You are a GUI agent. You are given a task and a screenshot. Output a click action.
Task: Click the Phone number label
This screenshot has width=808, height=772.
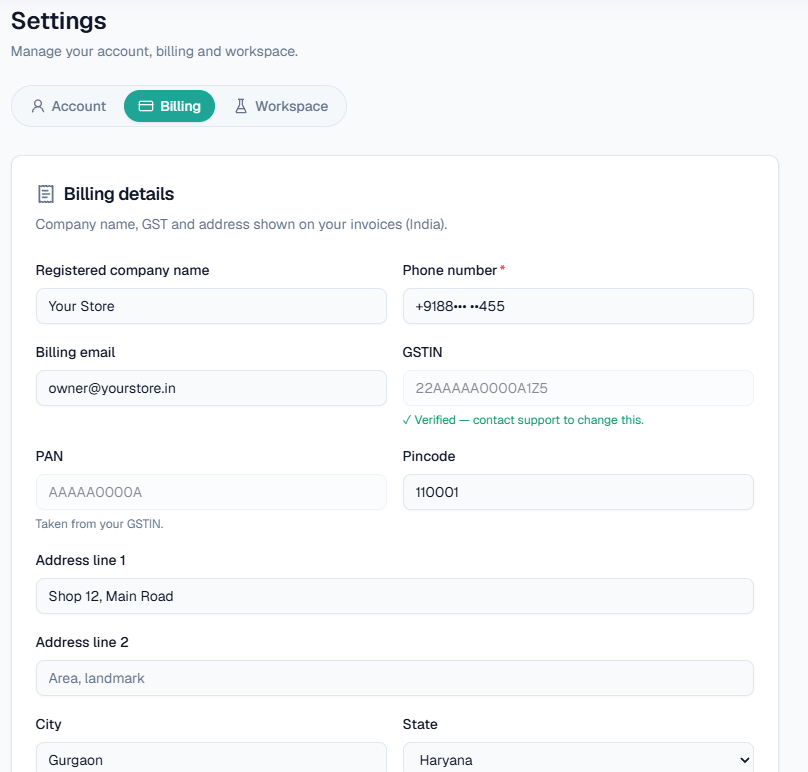pyautogui.click(x=450, y=271)
